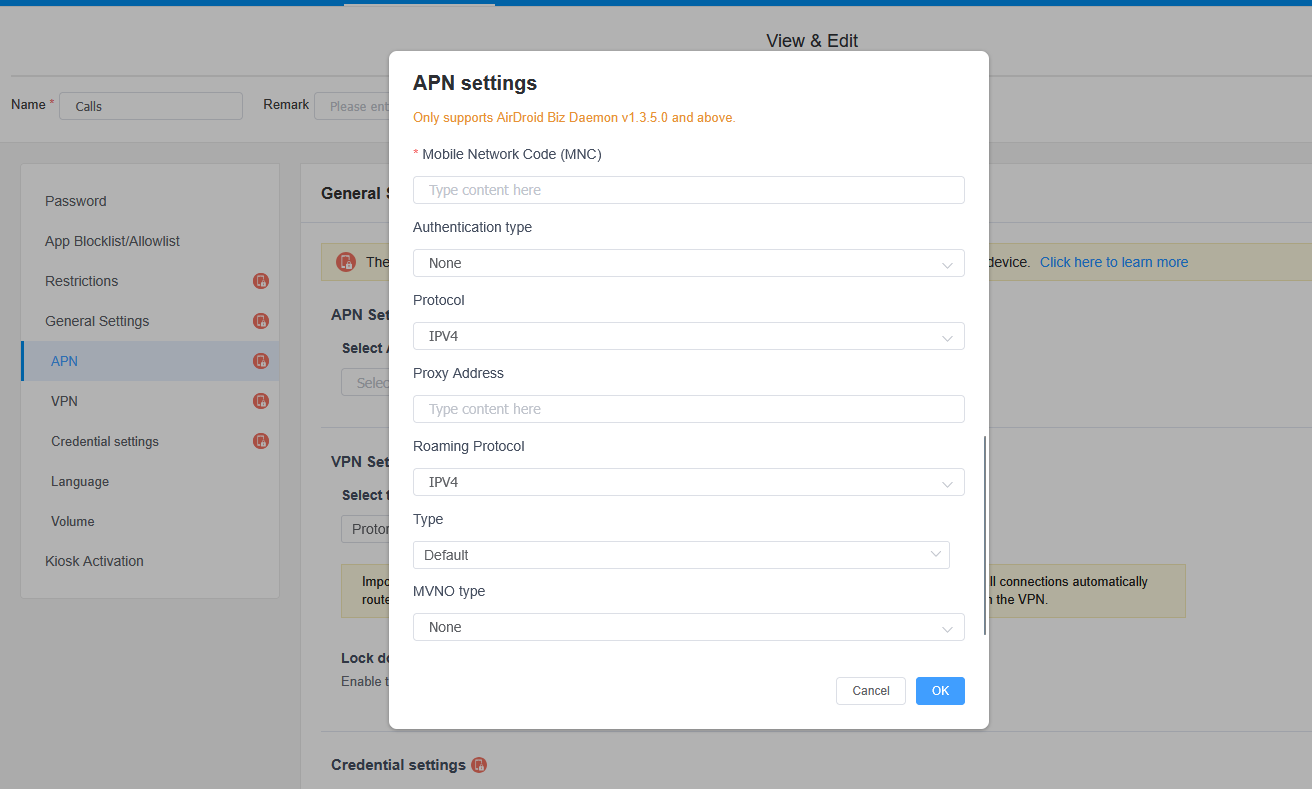Open the Protocol dropdown showing IPV4

[x=688, y=336]
